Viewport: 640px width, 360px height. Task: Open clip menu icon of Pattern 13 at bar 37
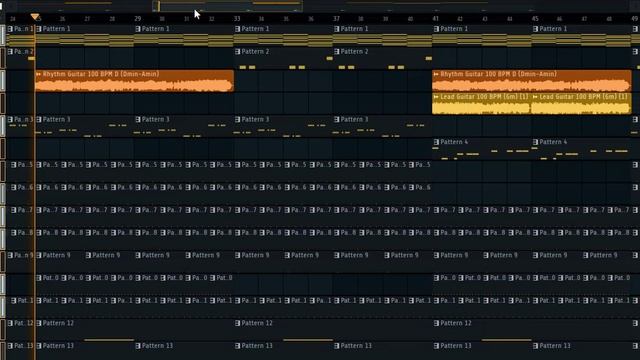tap(337, 346)
